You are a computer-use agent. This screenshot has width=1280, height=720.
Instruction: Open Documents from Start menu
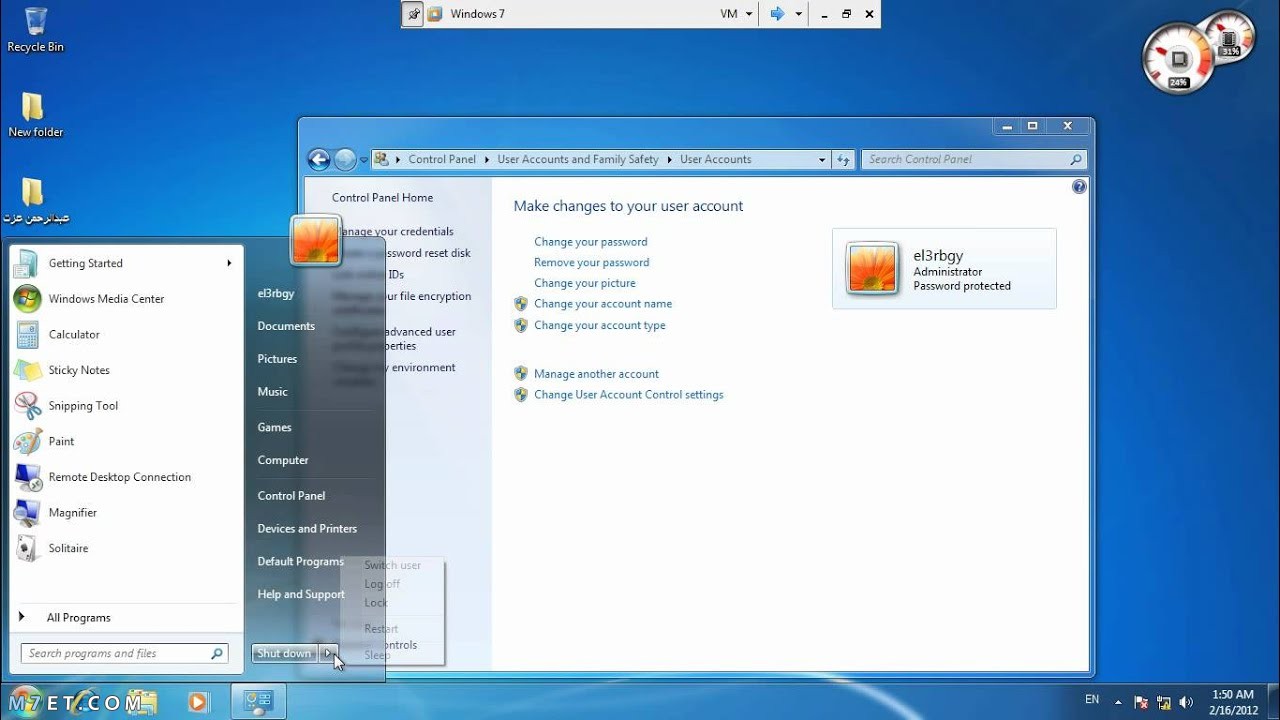286,326
